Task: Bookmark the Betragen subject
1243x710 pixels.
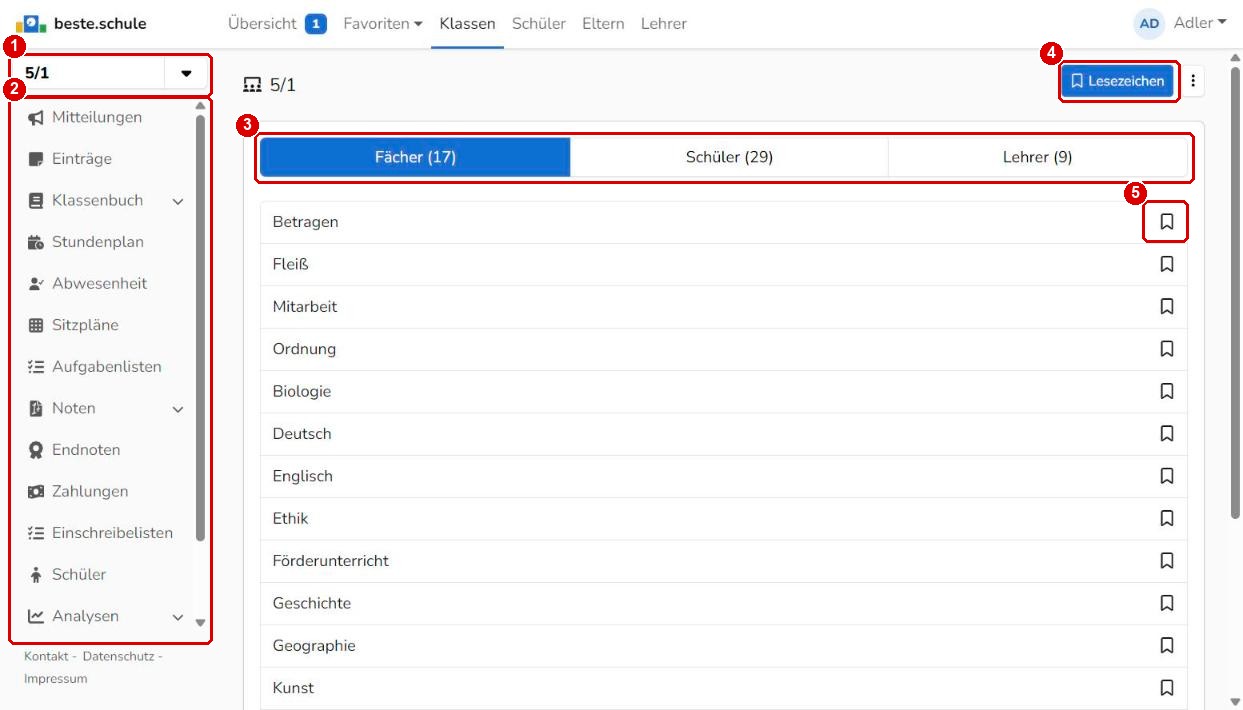Action: point(1166,222)
